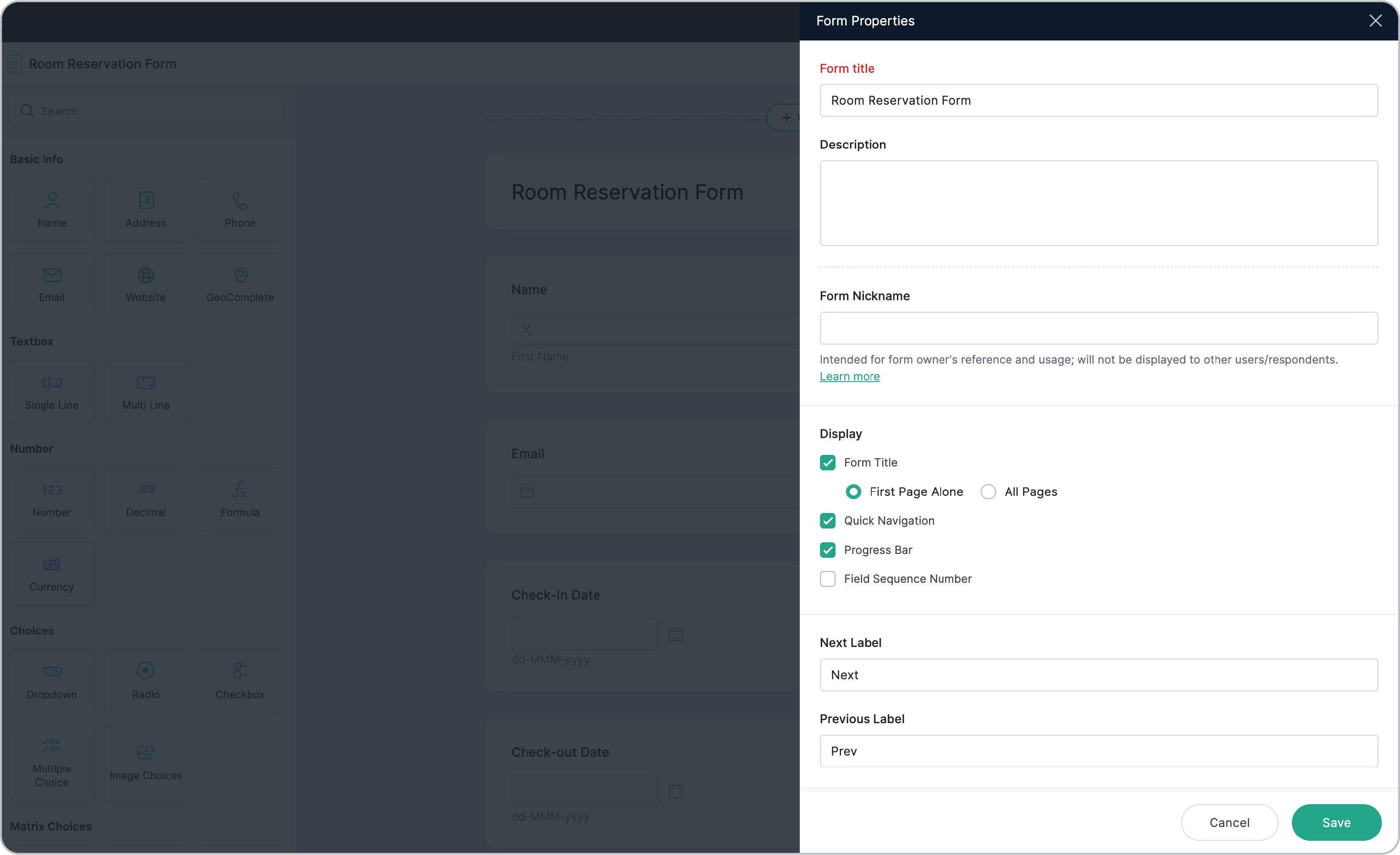Click the Website field icon
The height and width of the screenshot is (855, 1400).
[x=146, y=276]
